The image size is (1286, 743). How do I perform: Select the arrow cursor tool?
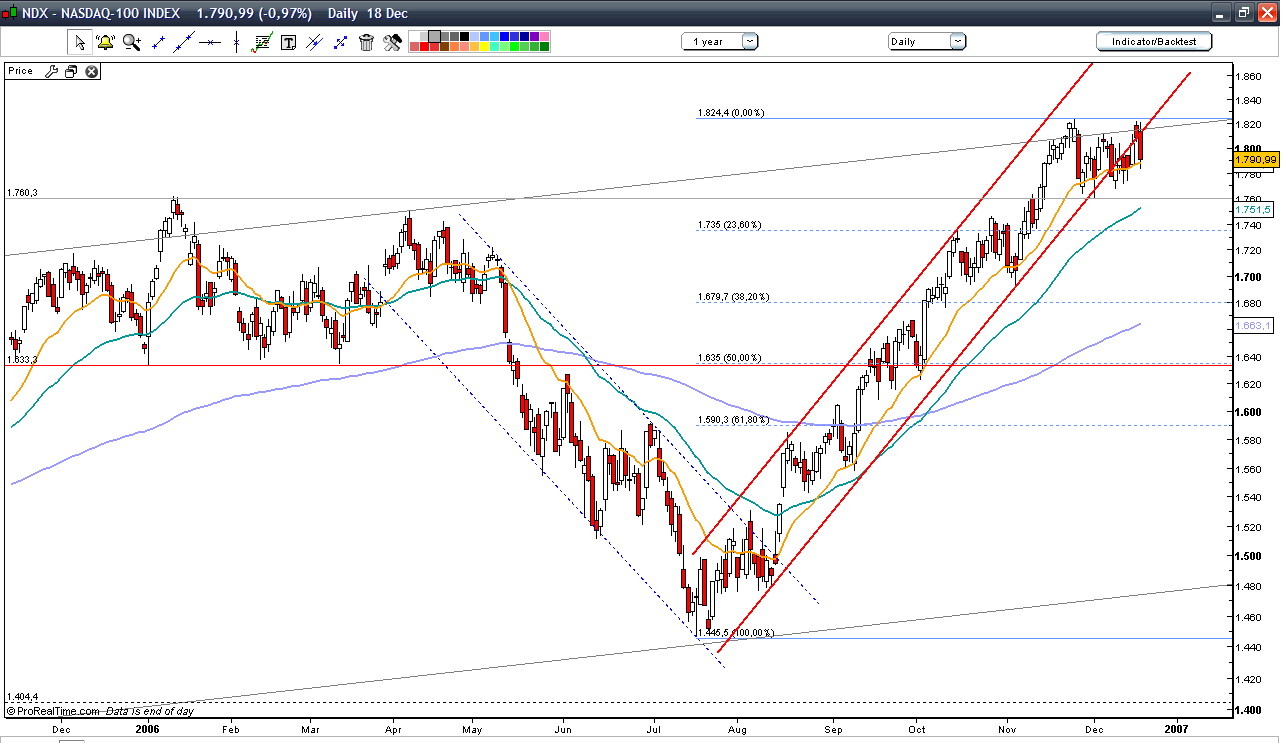coord(78,42)
